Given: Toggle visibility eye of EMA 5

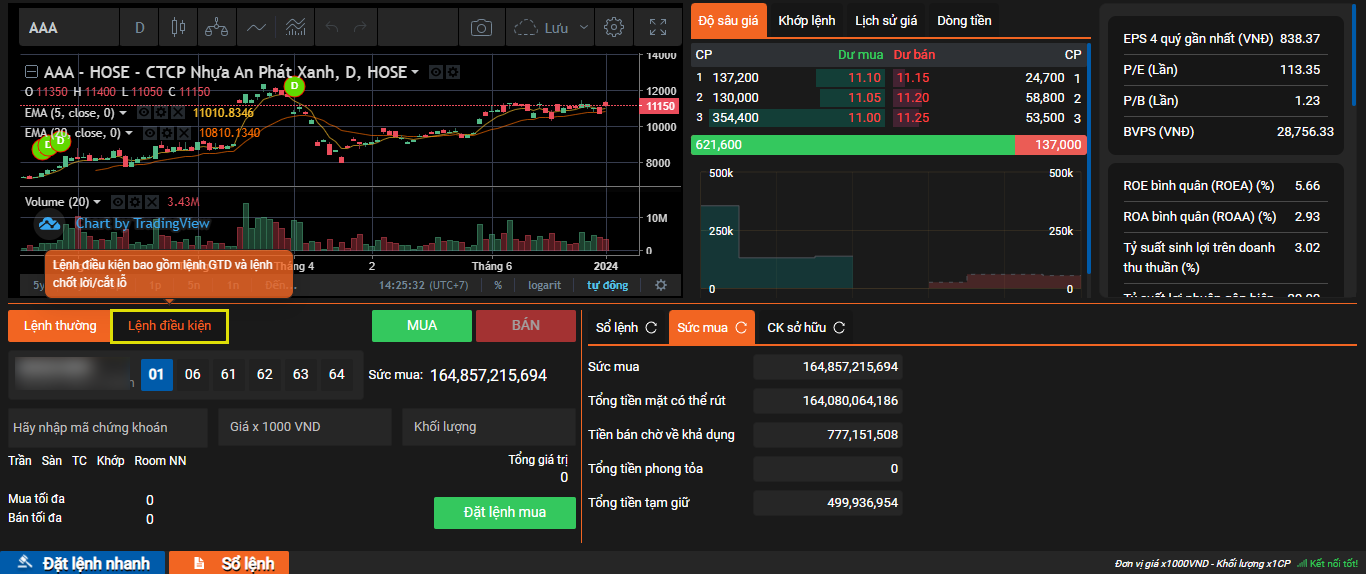Looking at the screenshot, I should [144, 113].
